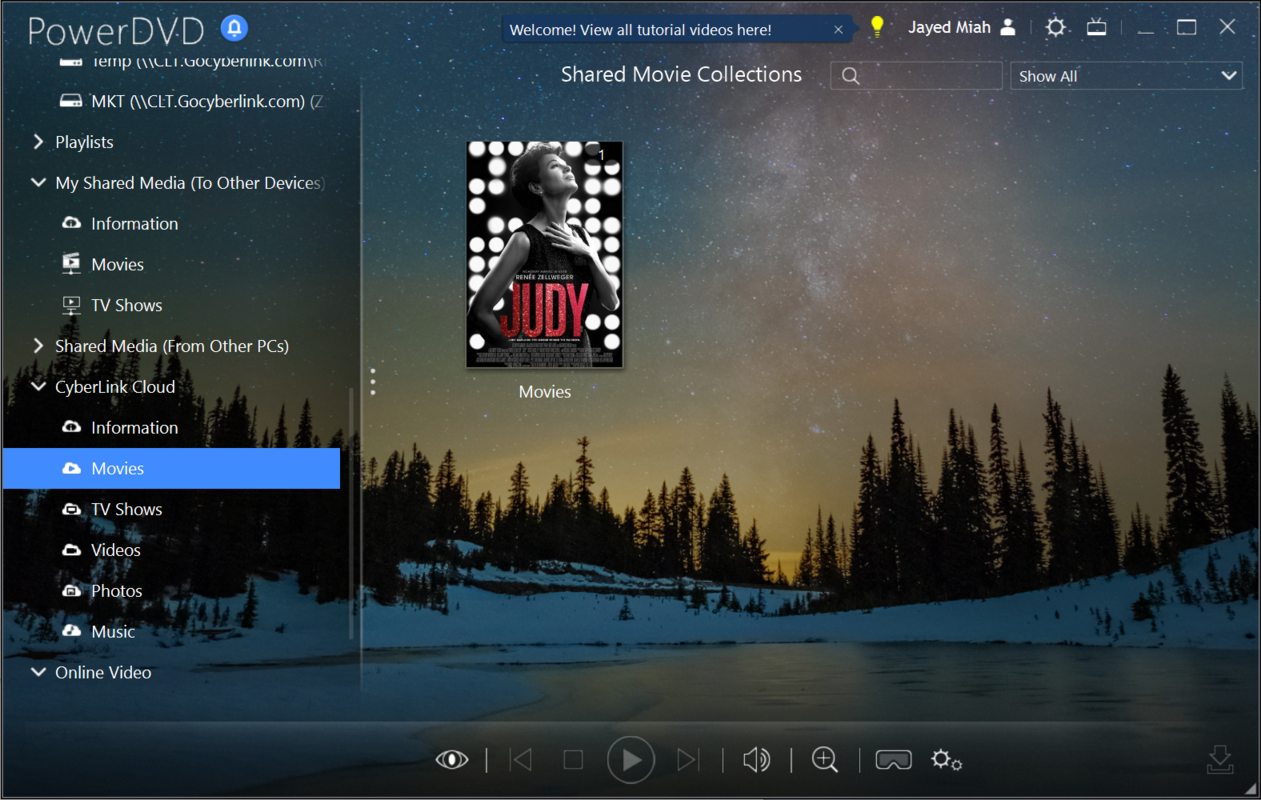Screen dimensions: 1261x800
Task: Open settings gear in title bar
Action: (x=1055, y=27)
